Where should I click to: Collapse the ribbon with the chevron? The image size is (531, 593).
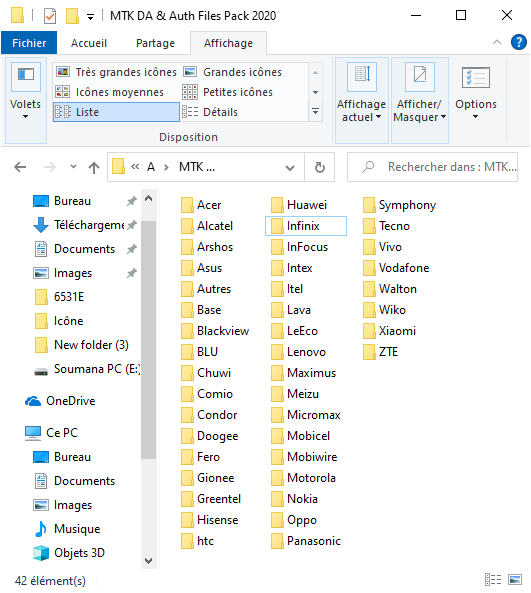497,42
